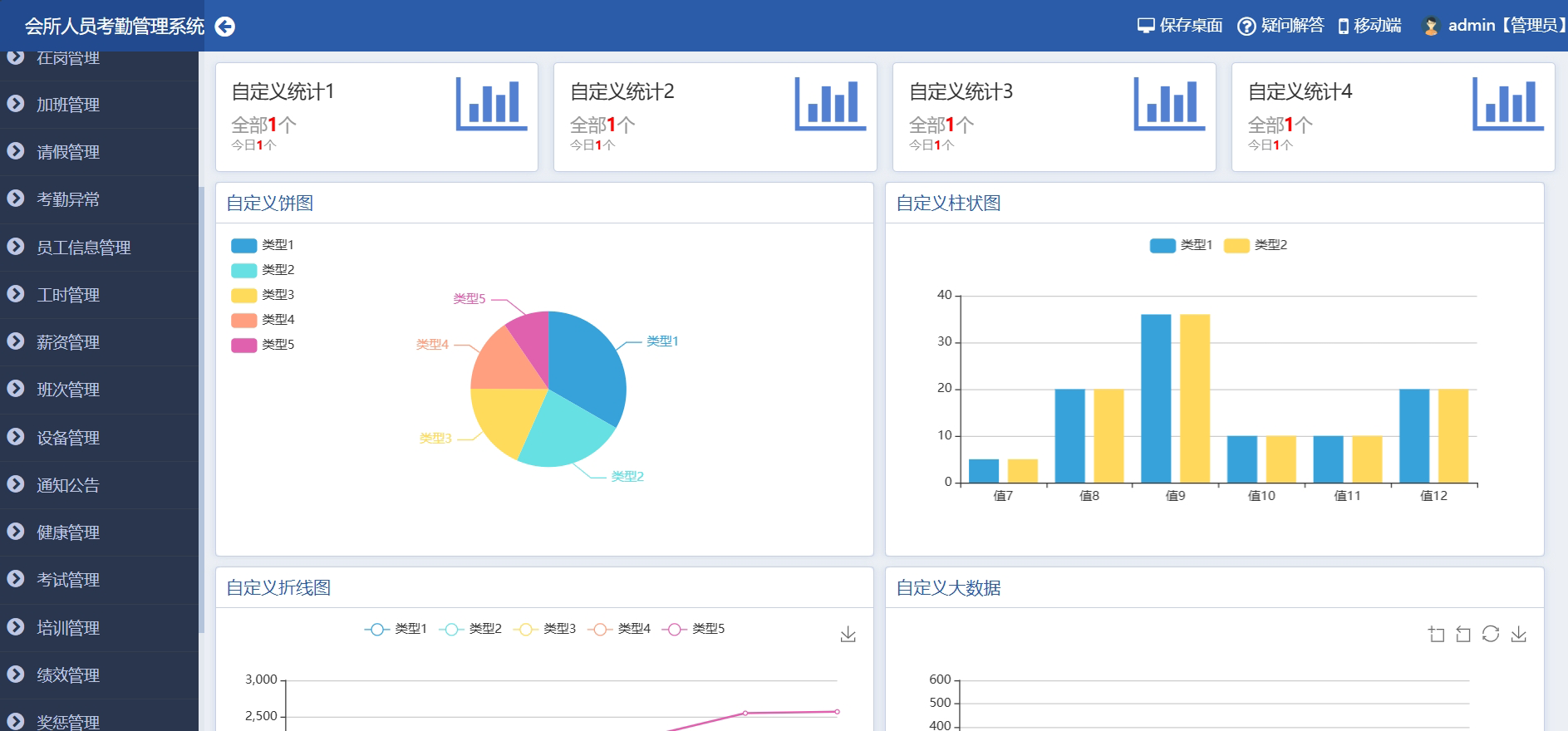This screenshot has height=731, width=1568.
Task: Click the 自定义折线图 panel title
Action: 278,587
